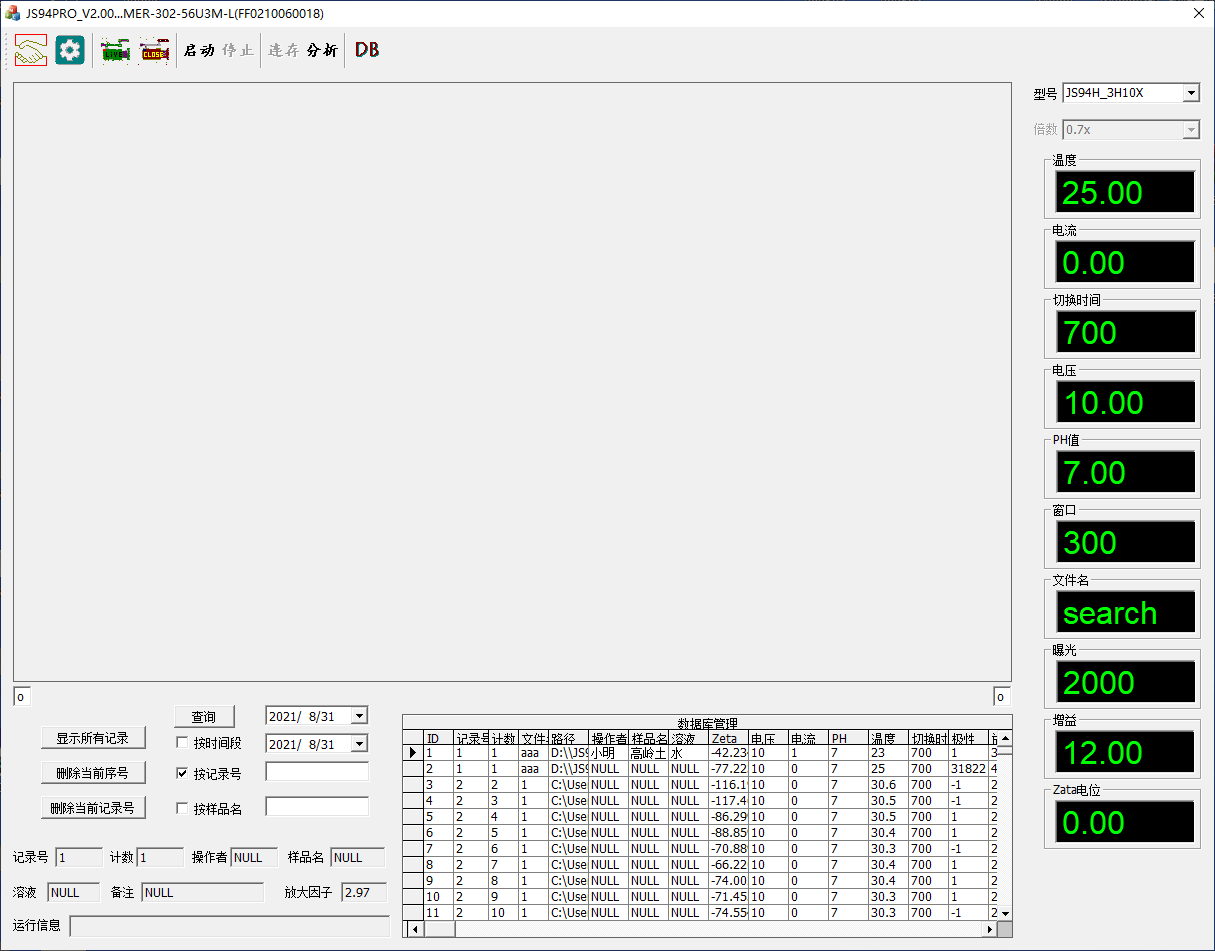The height and width of the screenshot is (951, 1215).
Task: Click the 显示所有记录 button
Action: (x=93, y=738)
